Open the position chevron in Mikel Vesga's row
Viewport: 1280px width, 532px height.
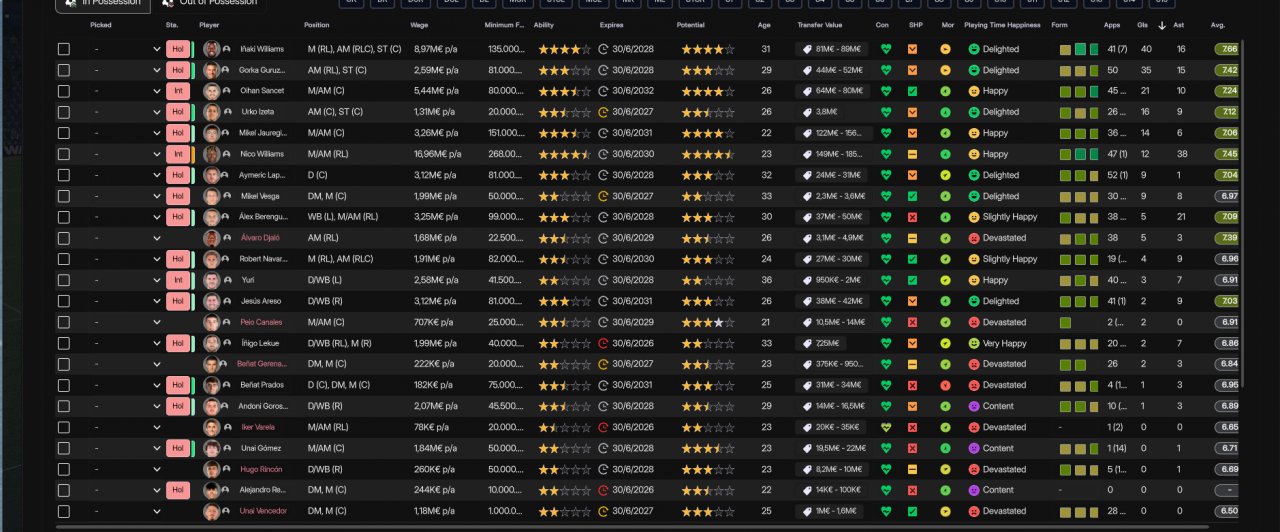(x=157, y=196)
